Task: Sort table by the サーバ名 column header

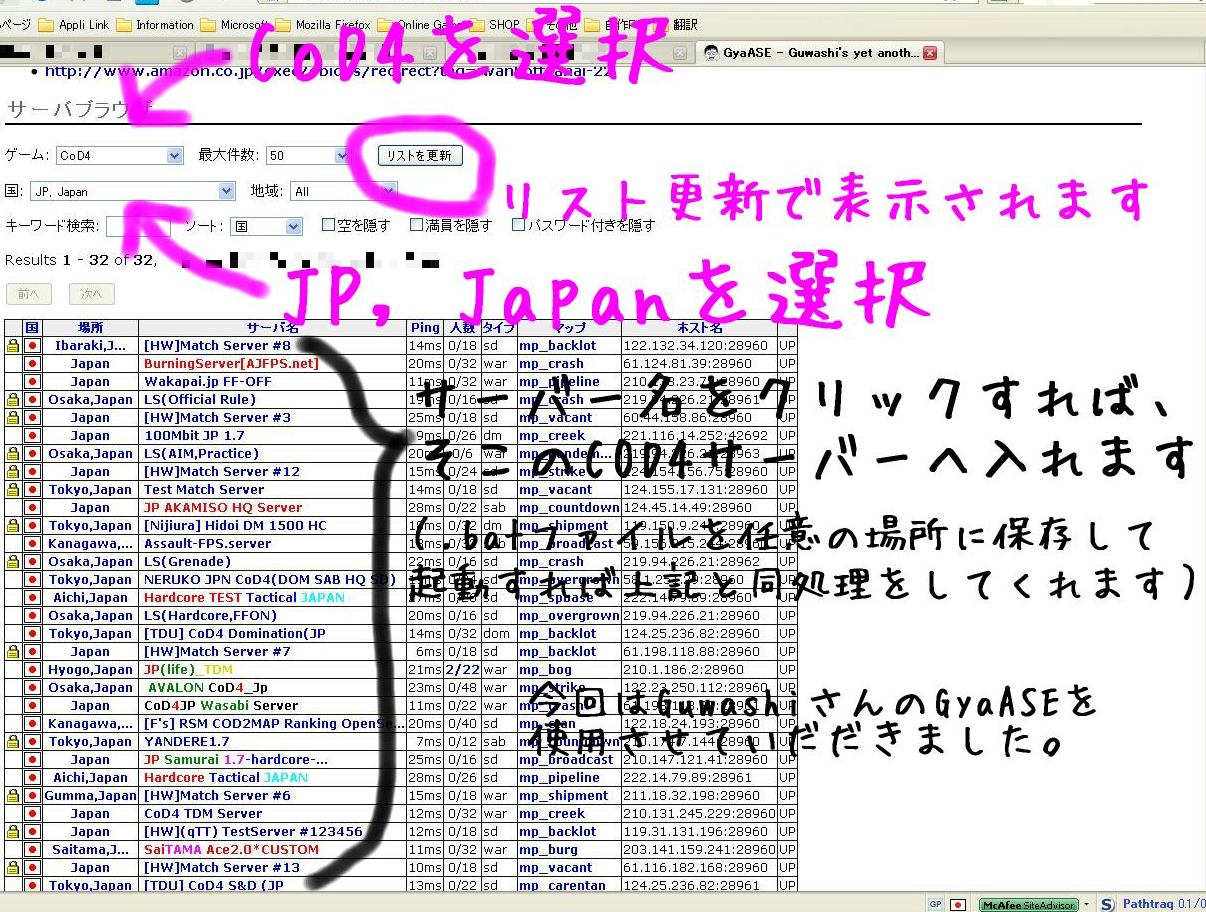Action: tap(272, 328)
